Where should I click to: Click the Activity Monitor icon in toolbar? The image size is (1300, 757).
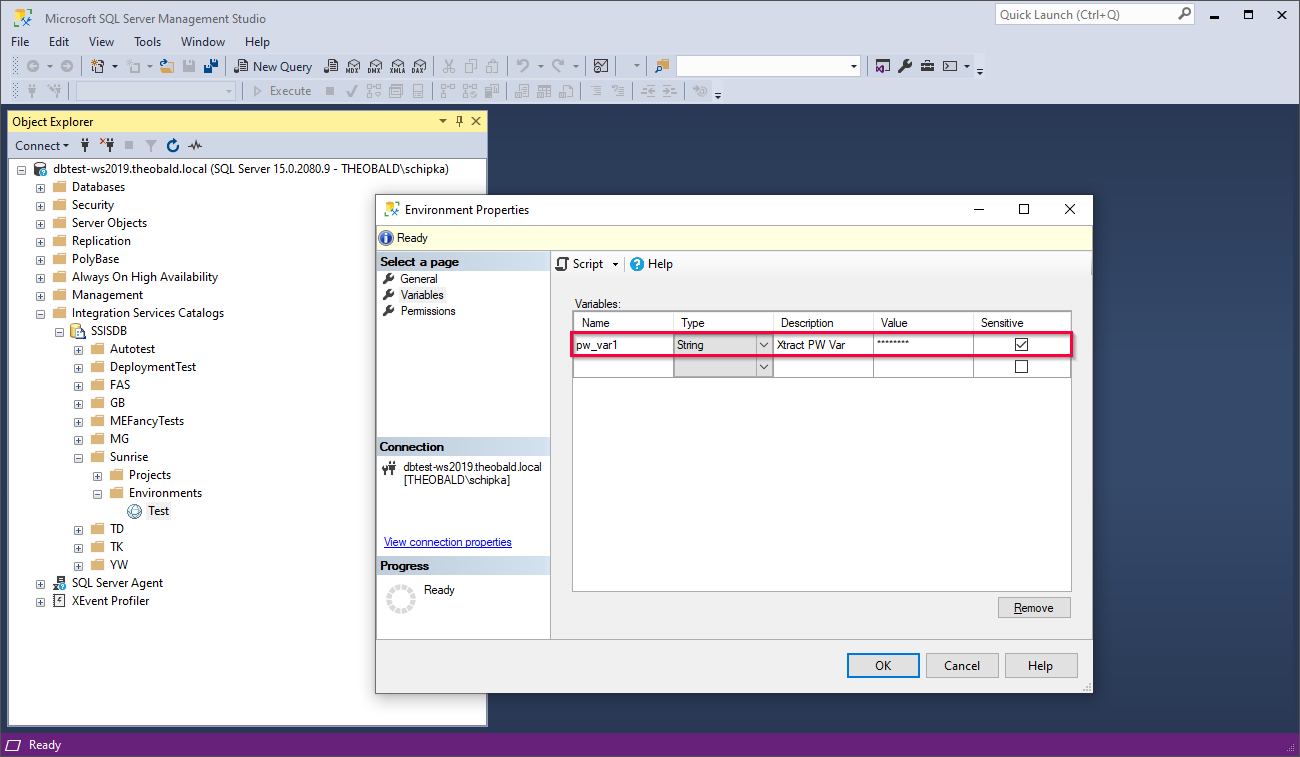[601, 66]
